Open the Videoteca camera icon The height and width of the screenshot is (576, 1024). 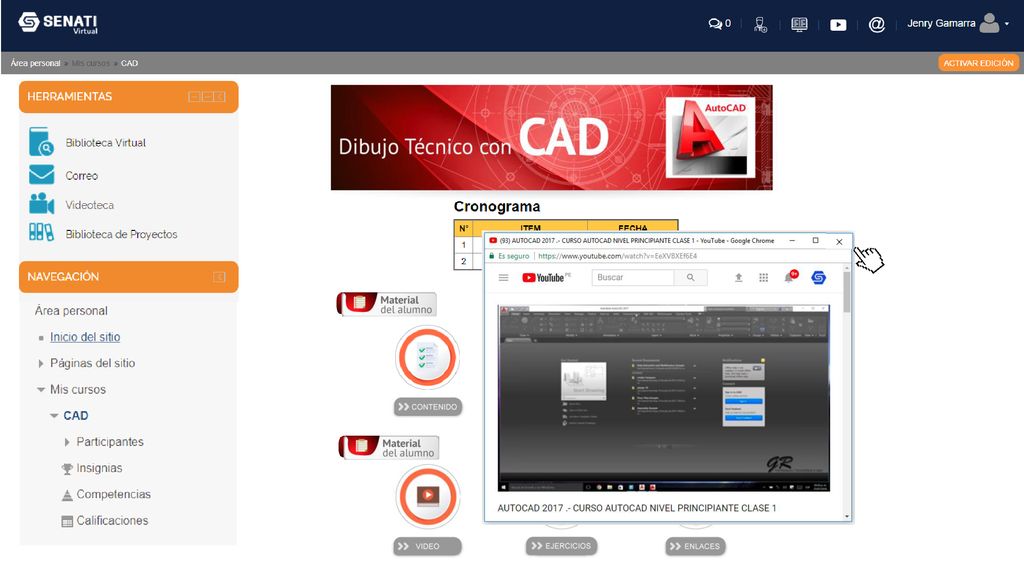[41, 204]
